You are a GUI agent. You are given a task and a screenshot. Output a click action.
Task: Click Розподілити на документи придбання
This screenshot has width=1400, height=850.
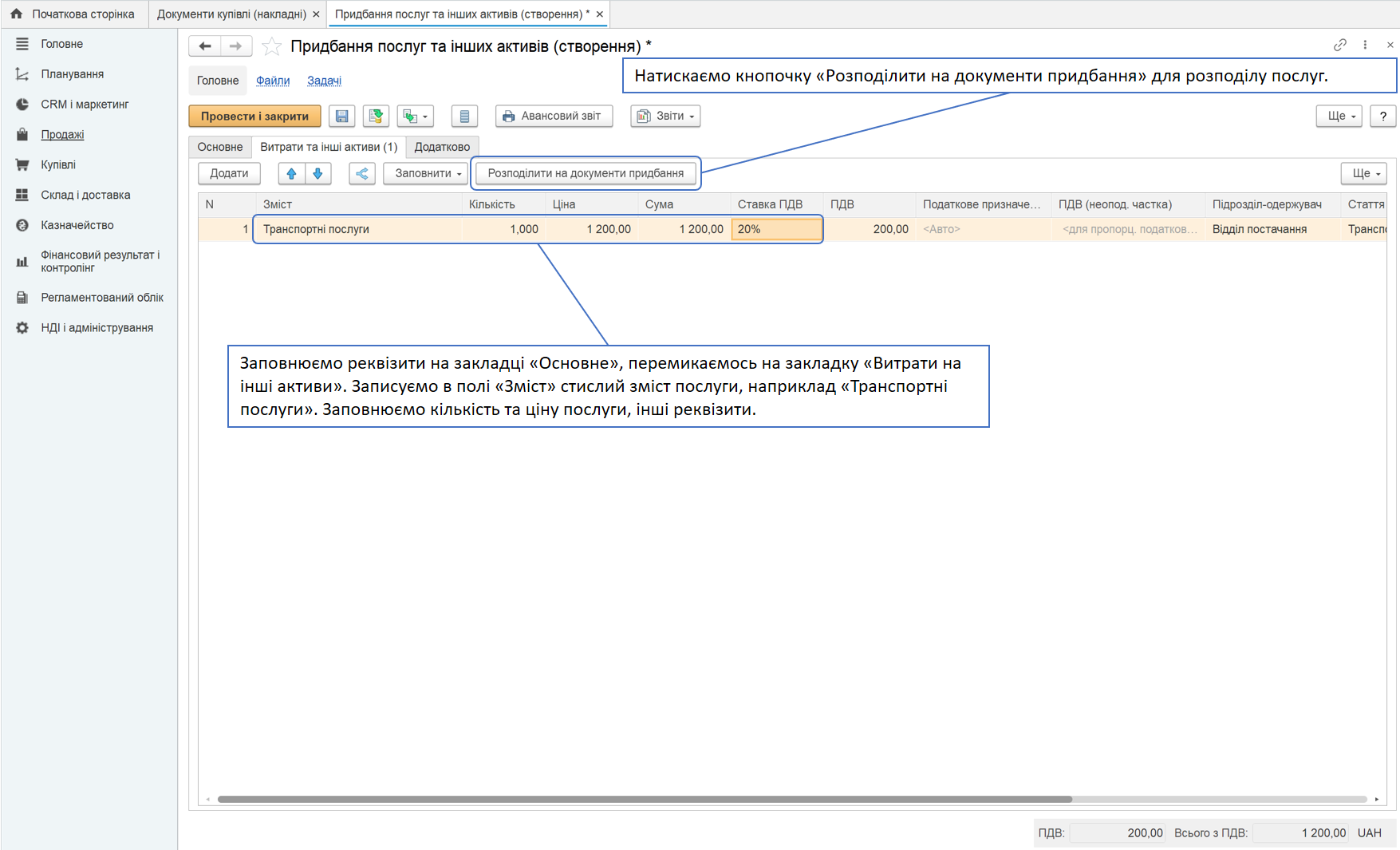(586, 173)
